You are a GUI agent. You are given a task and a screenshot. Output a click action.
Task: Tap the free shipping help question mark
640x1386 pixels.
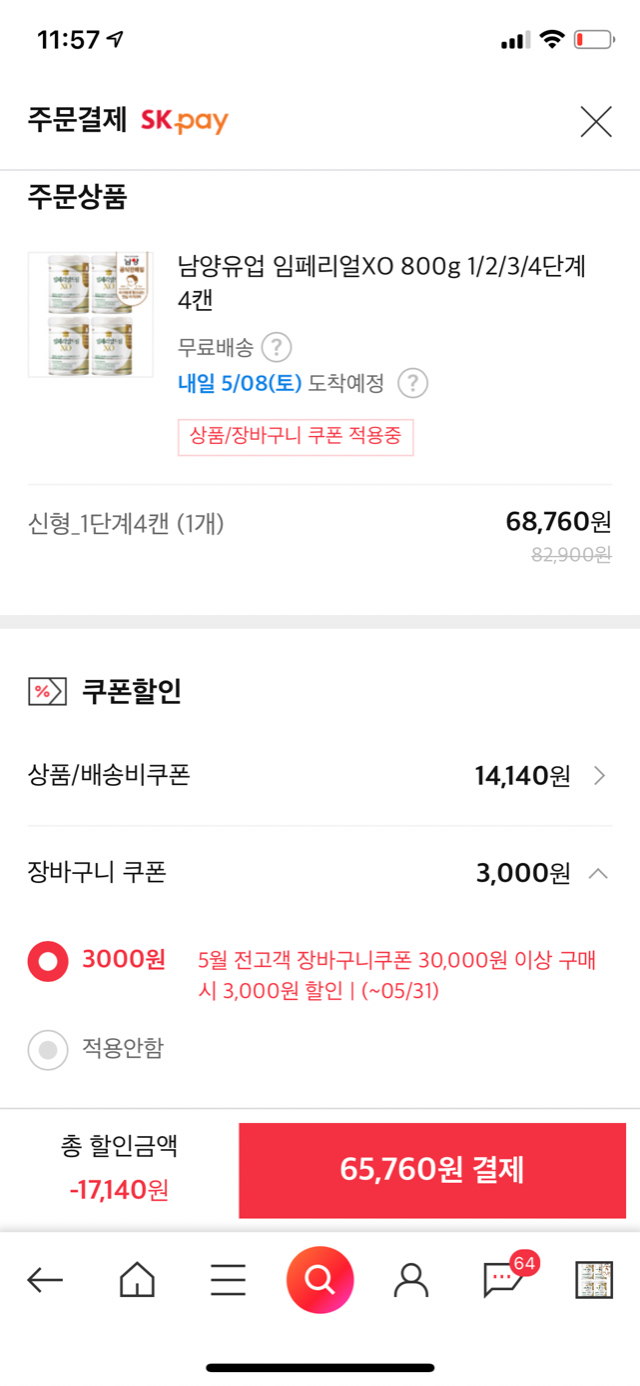pyautogui.click(x=277, y=348)
